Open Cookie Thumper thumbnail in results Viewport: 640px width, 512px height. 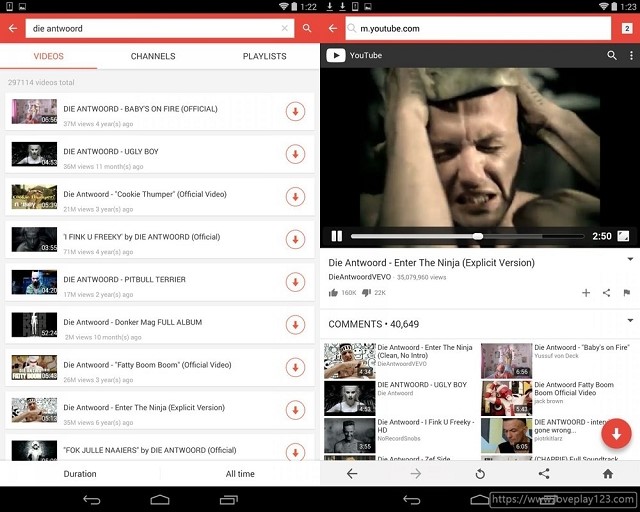tap(34, 197)
